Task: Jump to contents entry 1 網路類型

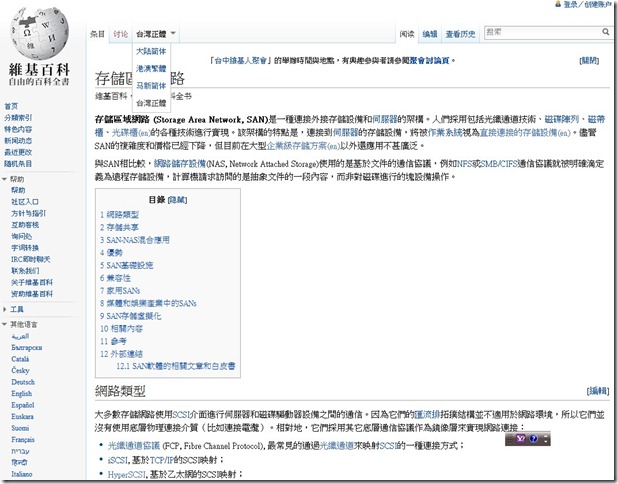Action: point(119,214)
